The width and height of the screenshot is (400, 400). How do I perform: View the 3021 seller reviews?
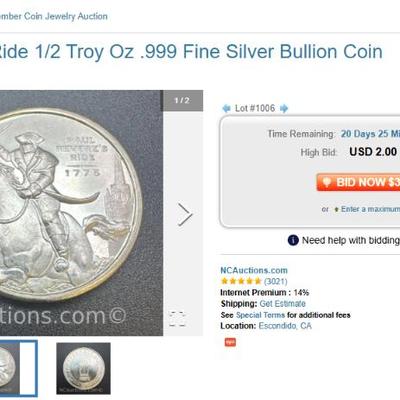pos(276,281)
